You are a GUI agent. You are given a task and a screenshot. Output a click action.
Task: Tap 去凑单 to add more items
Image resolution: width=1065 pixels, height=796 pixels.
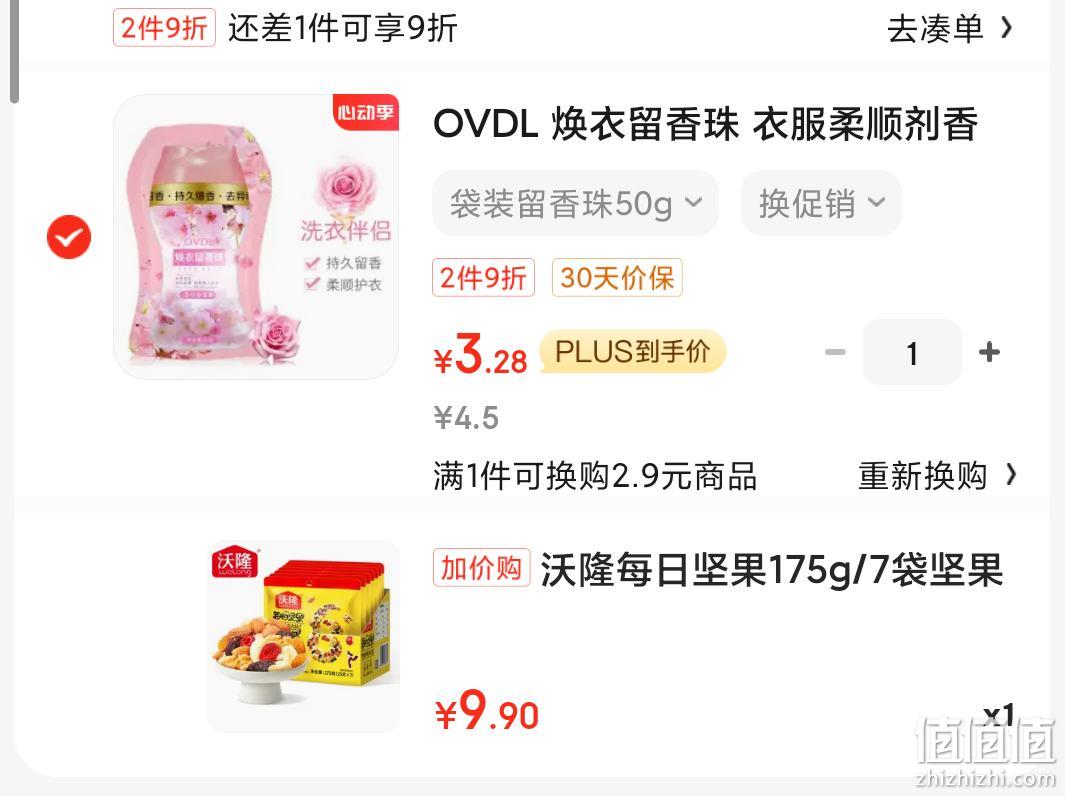(x=935, y=29)
